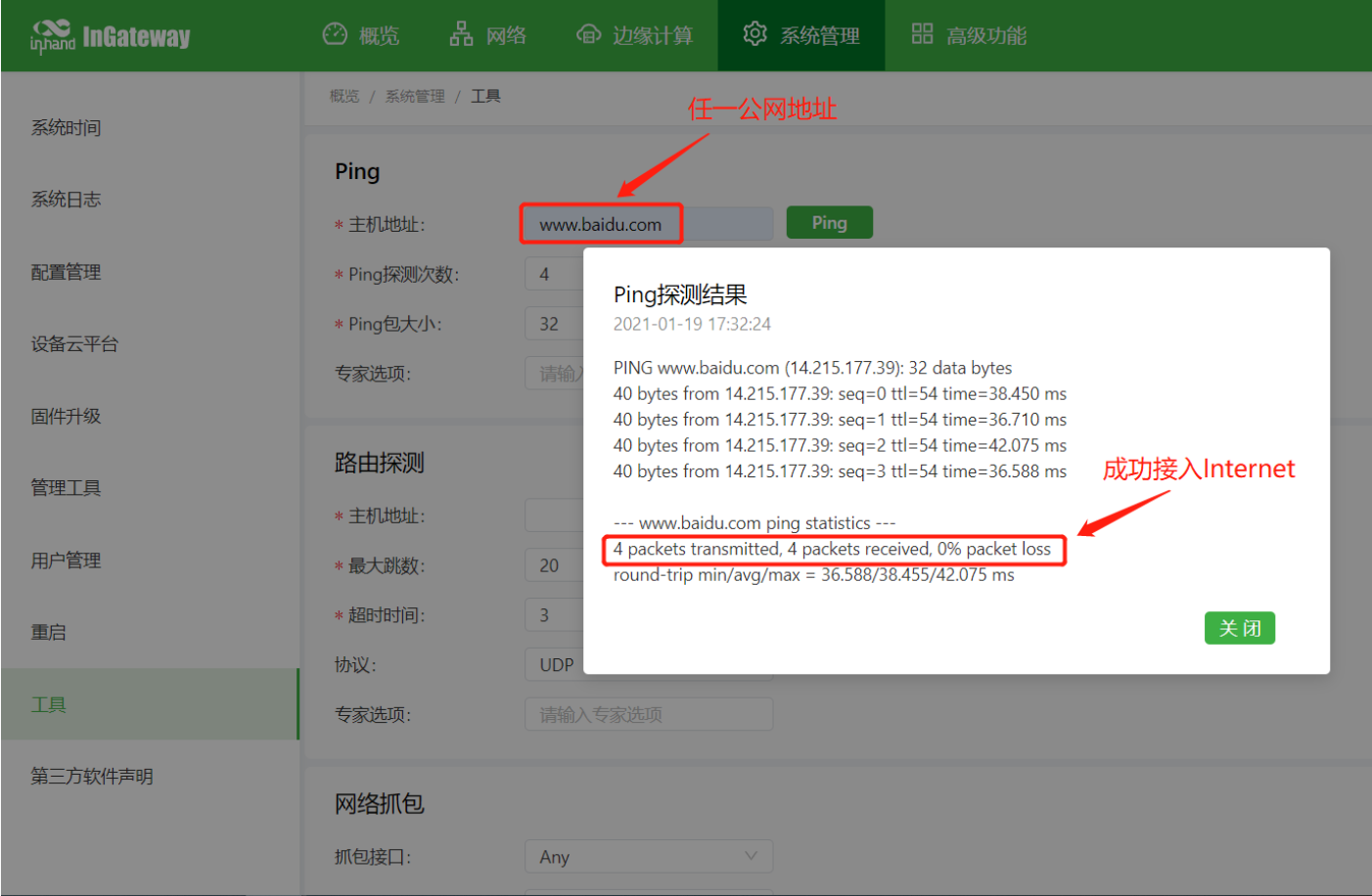Select 工具 in the sidebar

click(x=150, y=704)
